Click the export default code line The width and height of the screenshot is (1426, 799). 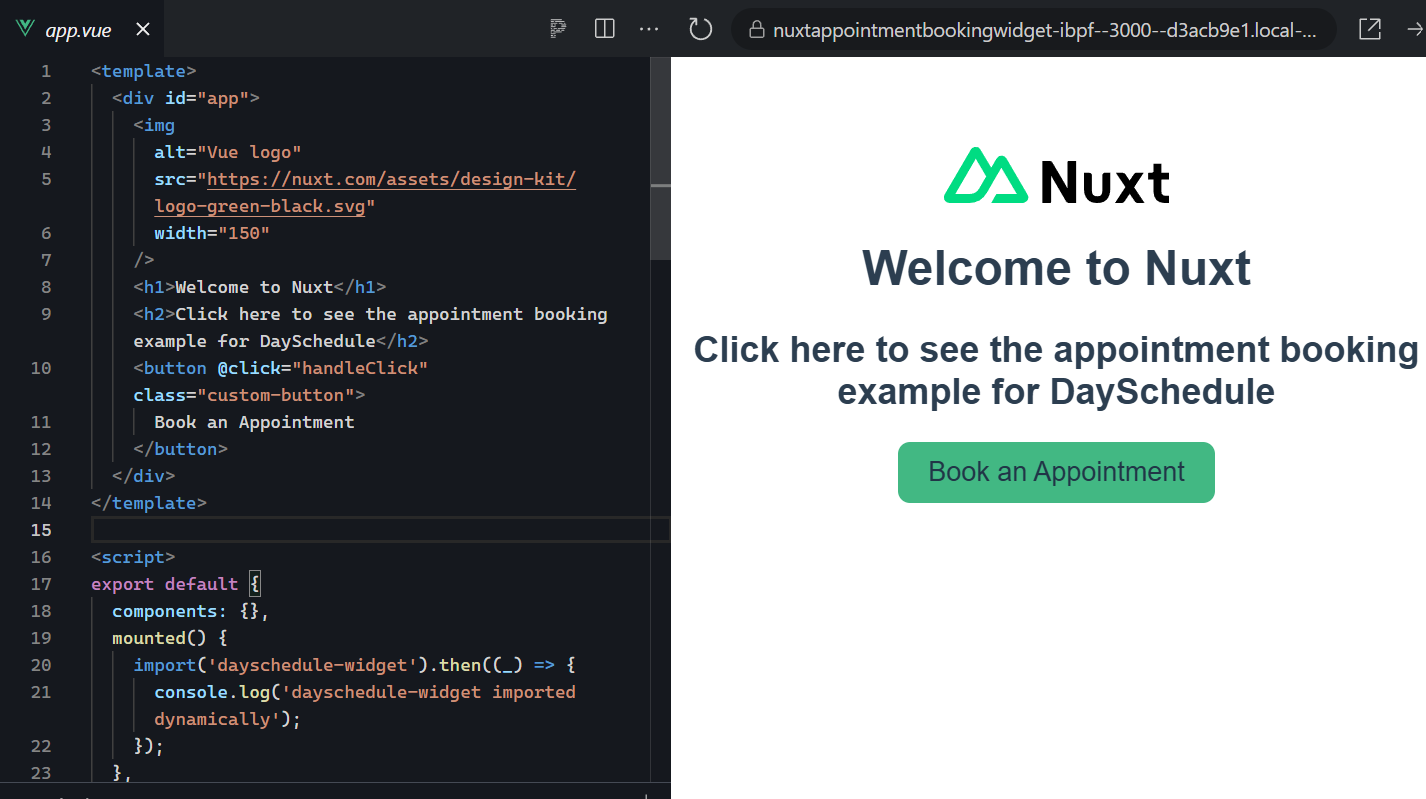(x=176, y=584)
